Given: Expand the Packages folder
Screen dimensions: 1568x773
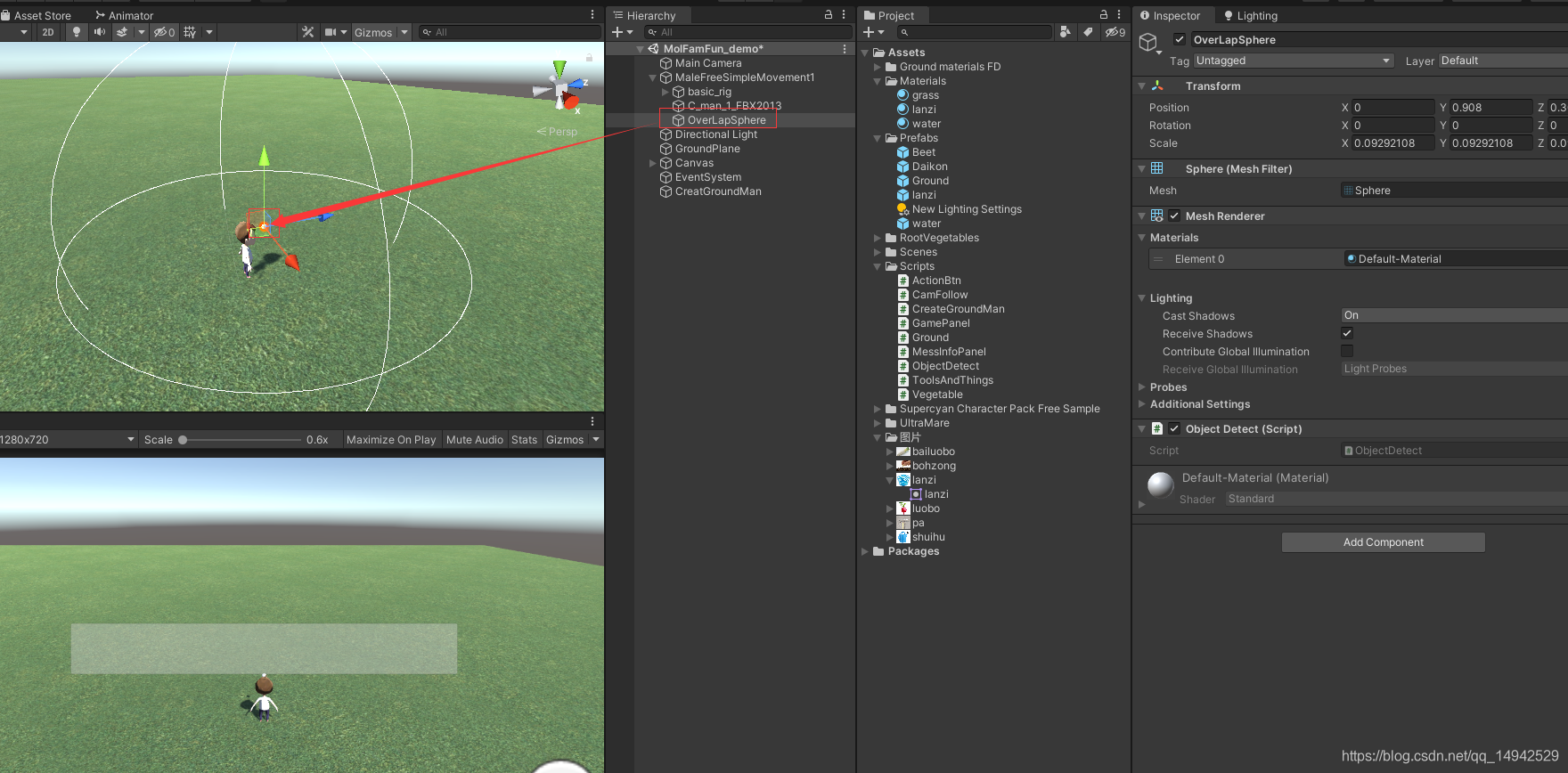Looking at the screenshot, I should coord(865,551).
